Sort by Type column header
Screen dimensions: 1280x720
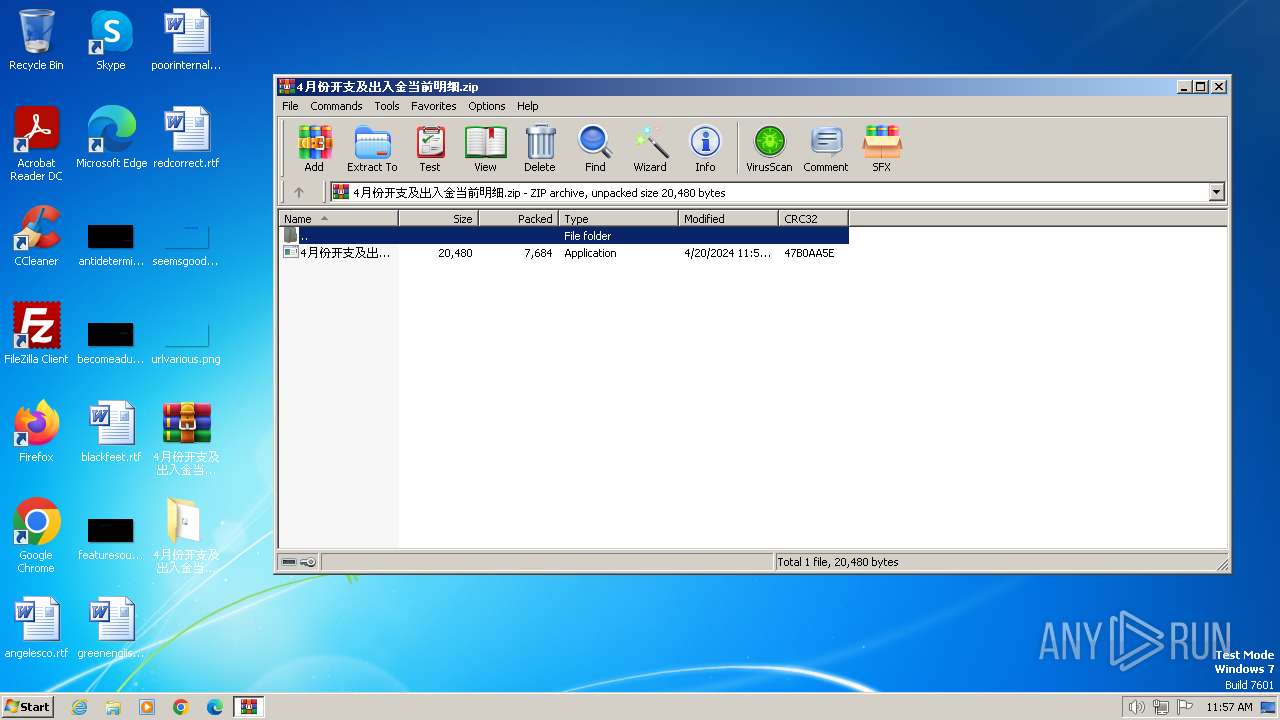(x=618, y=218)
